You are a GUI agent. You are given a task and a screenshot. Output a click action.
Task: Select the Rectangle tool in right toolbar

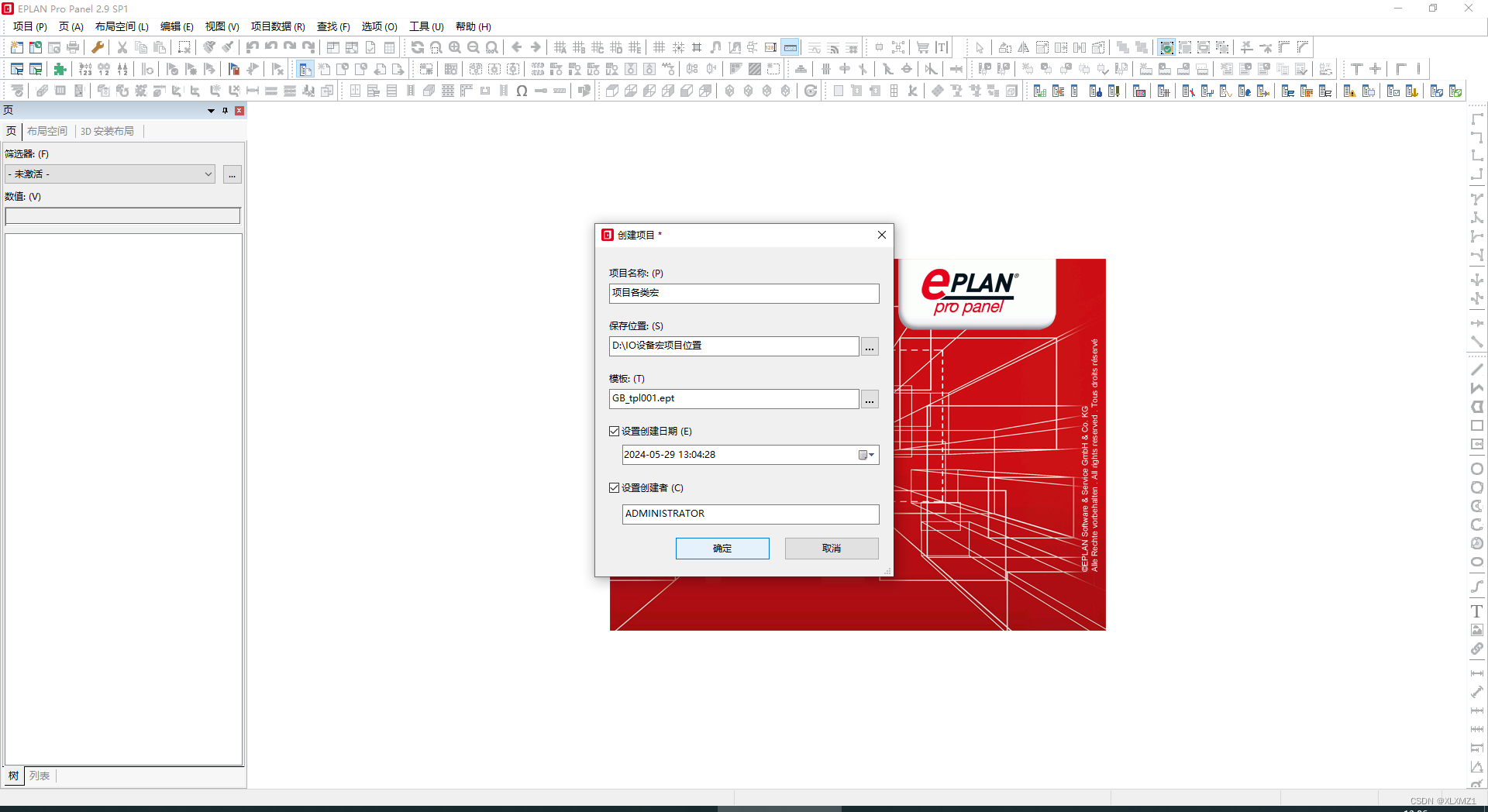(x=1477, y=425)
